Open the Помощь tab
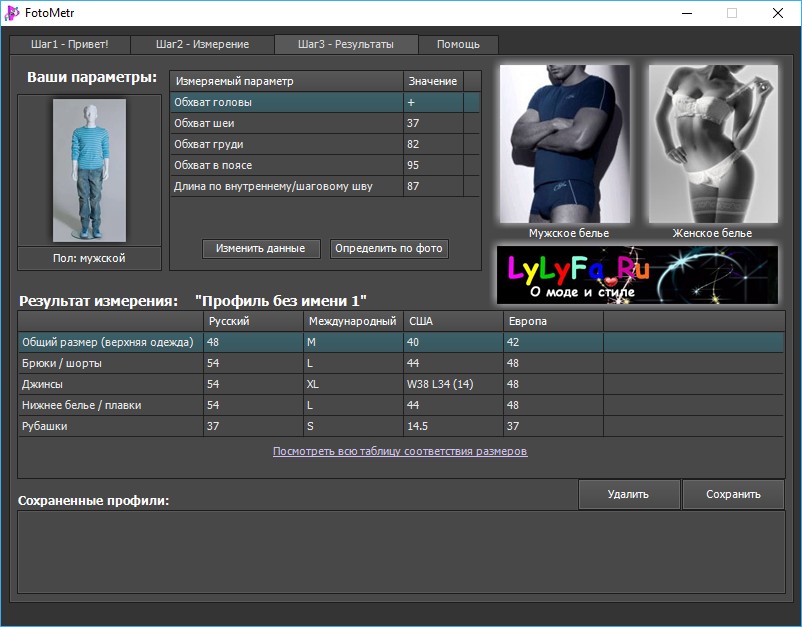 (x=458, y=44)
